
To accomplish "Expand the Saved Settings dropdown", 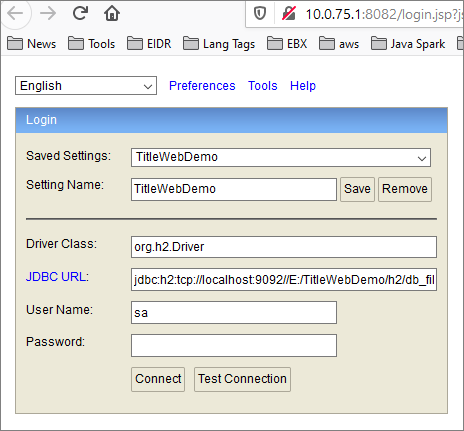I will pyautogui.click(x=281, y=157).
